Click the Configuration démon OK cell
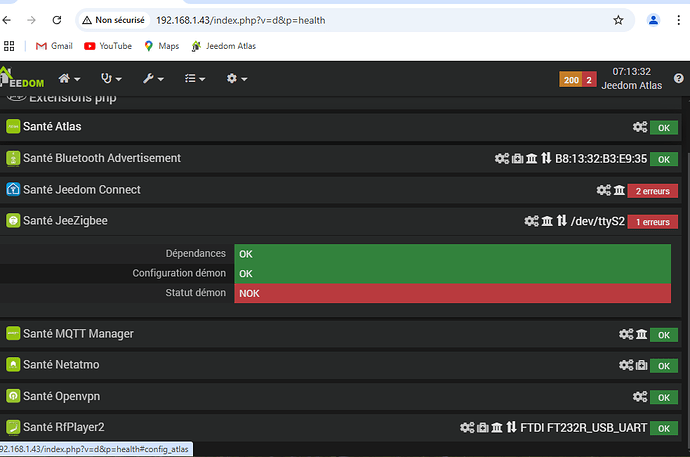Screen dimensions: 690x457 (452, 274)
